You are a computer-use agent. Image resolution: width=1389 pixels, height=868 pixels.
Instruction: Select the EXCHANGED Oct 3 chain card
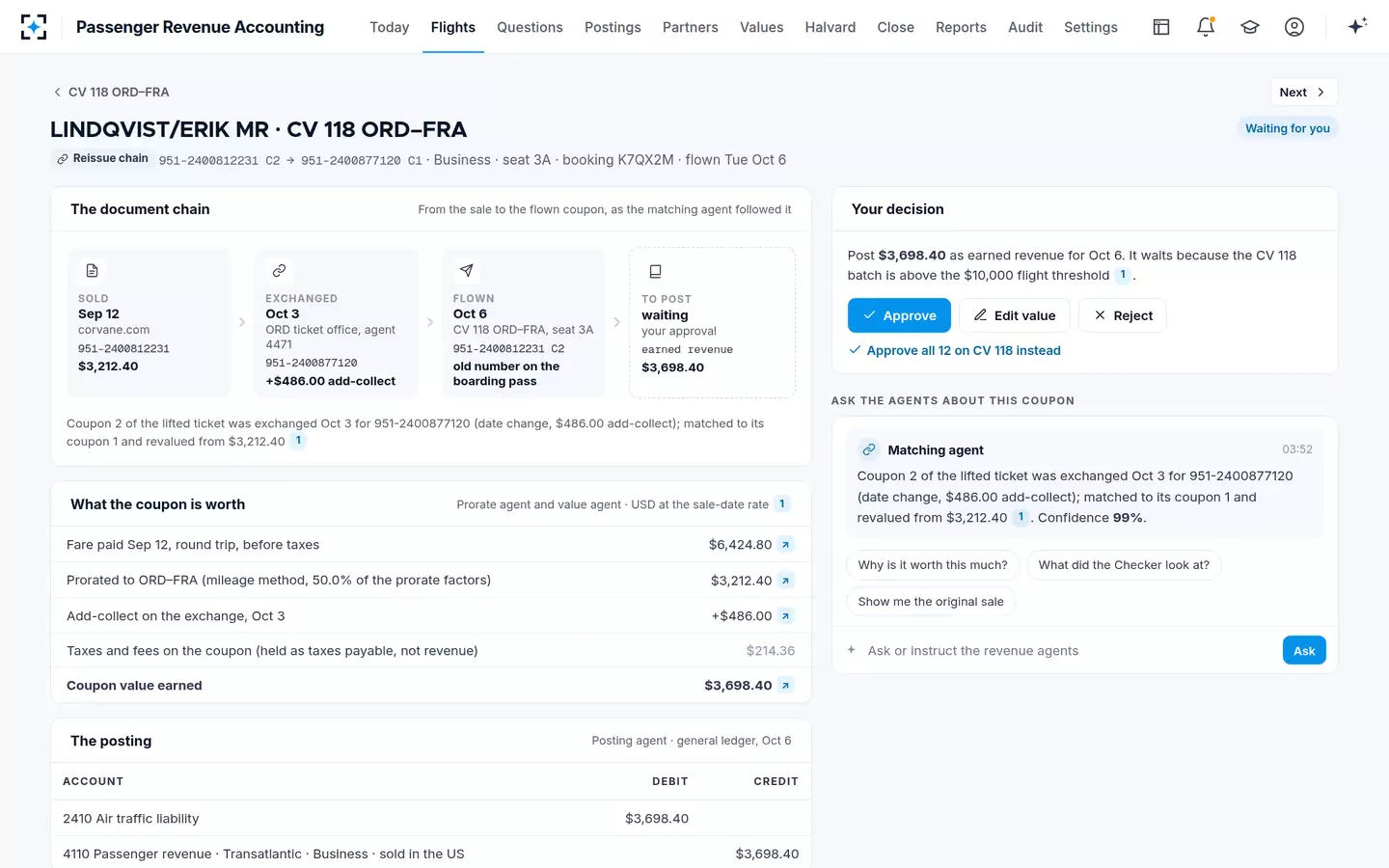337,323
